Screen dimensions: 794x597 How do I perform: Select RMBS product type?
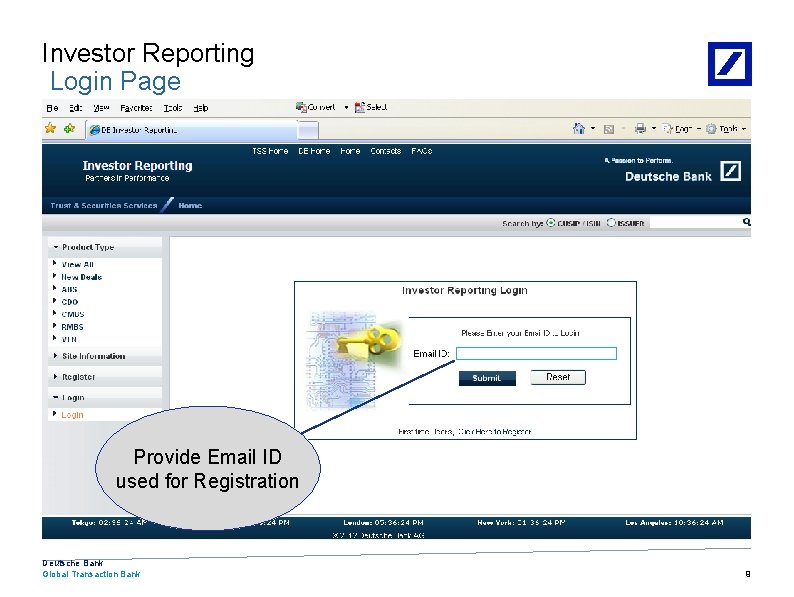(72, 327)
